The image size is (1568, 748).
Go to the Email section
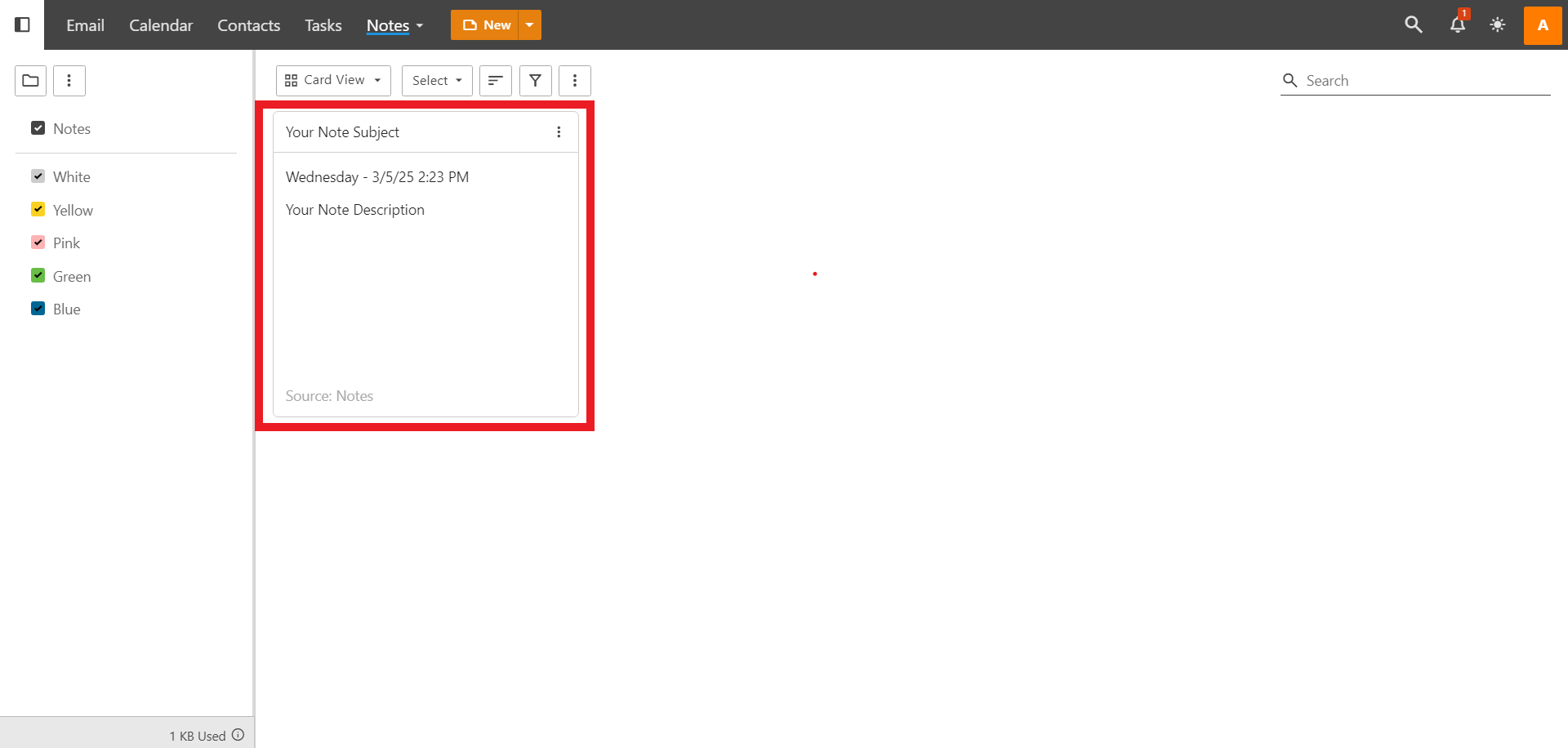[85, 25]
